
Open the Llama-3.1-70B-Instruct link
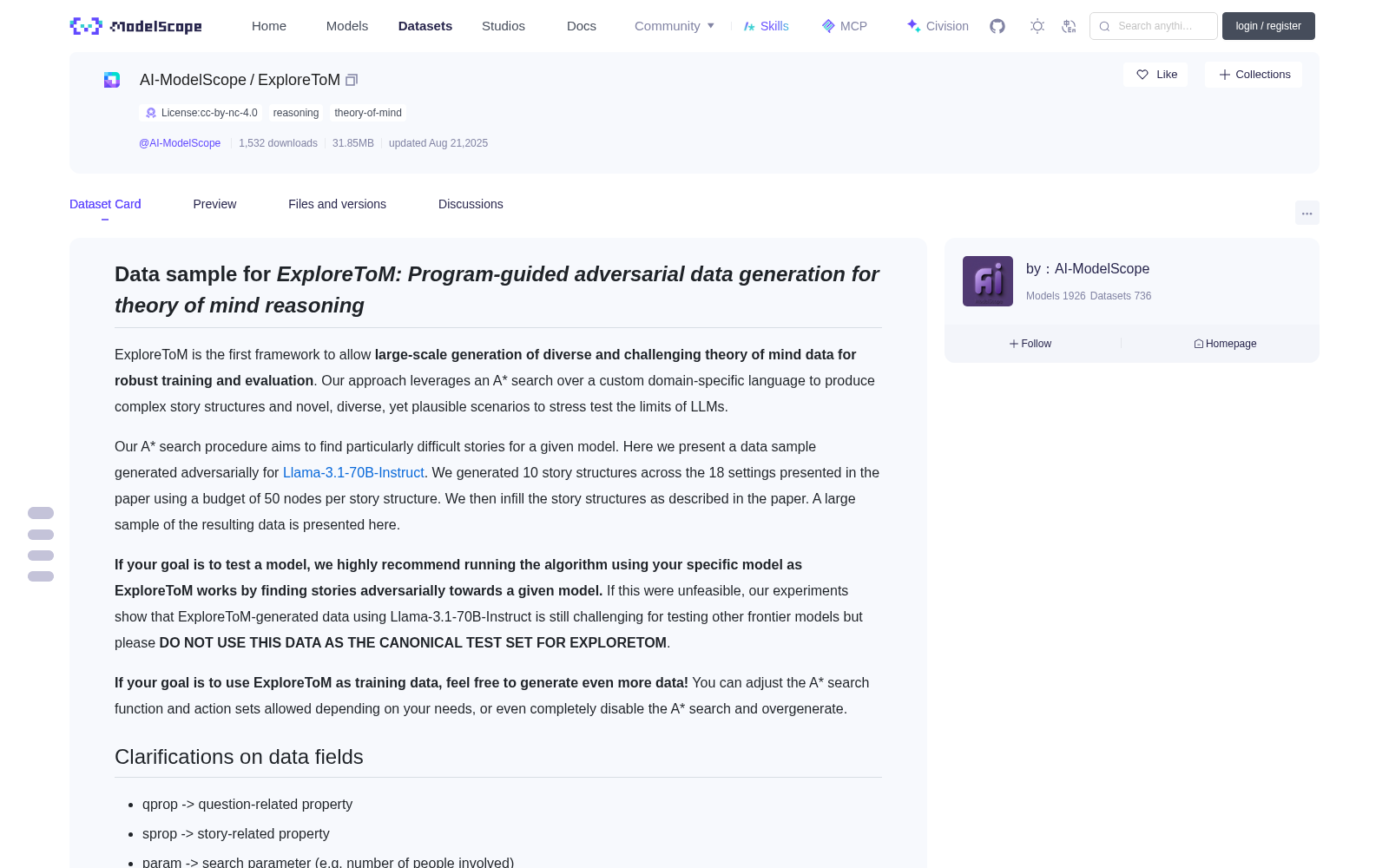353,472
